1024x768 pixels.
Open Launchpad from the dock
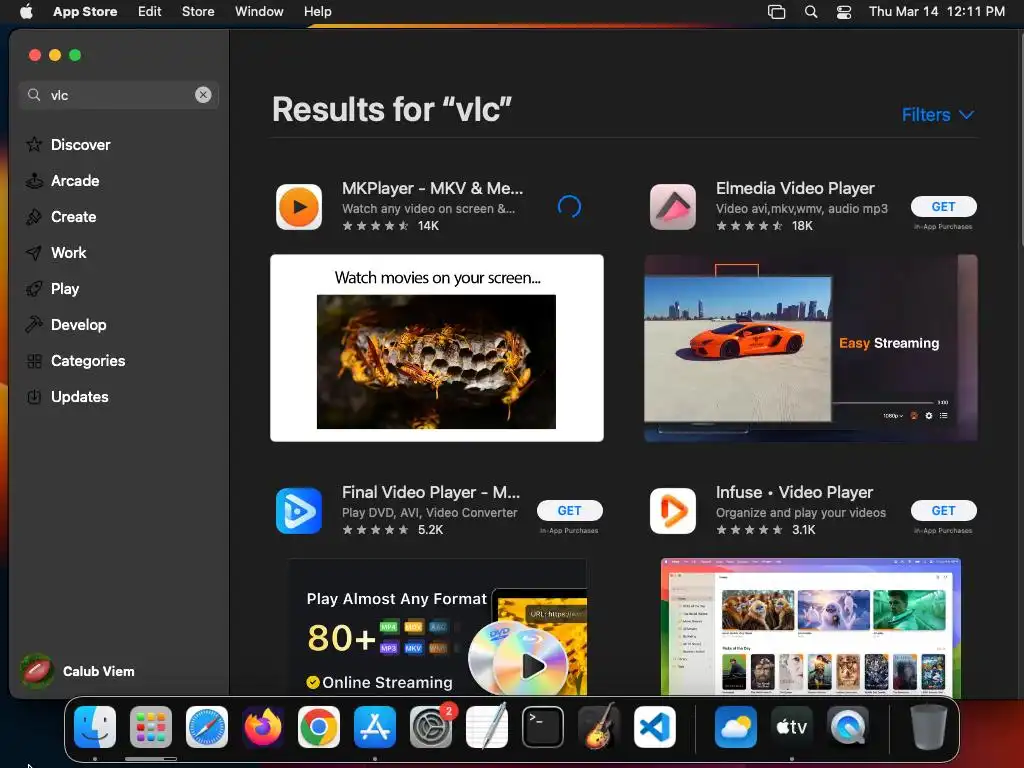pyautogui.click(x=151, y=726)
